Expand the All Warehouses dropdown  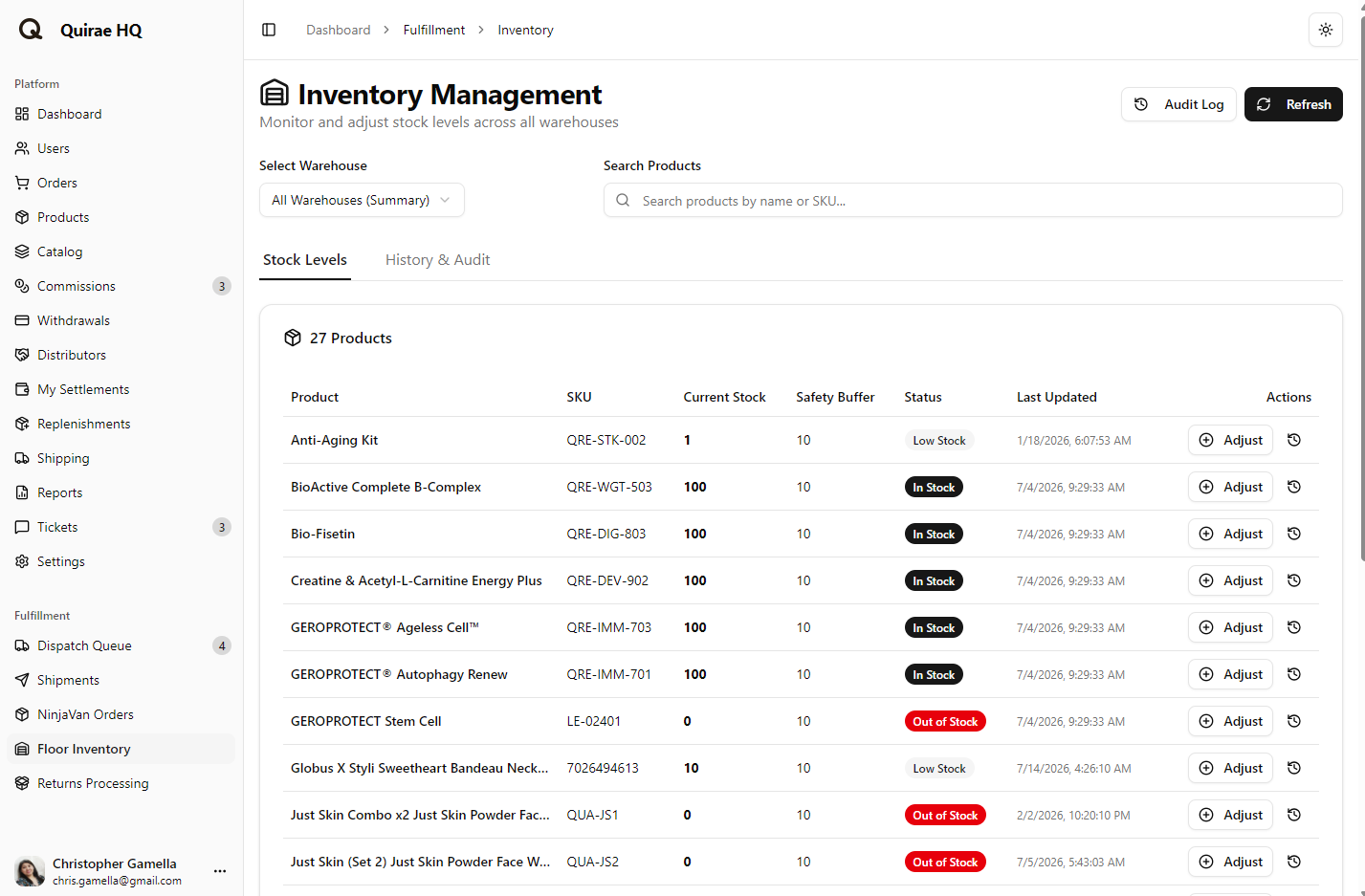coord(362,200)
